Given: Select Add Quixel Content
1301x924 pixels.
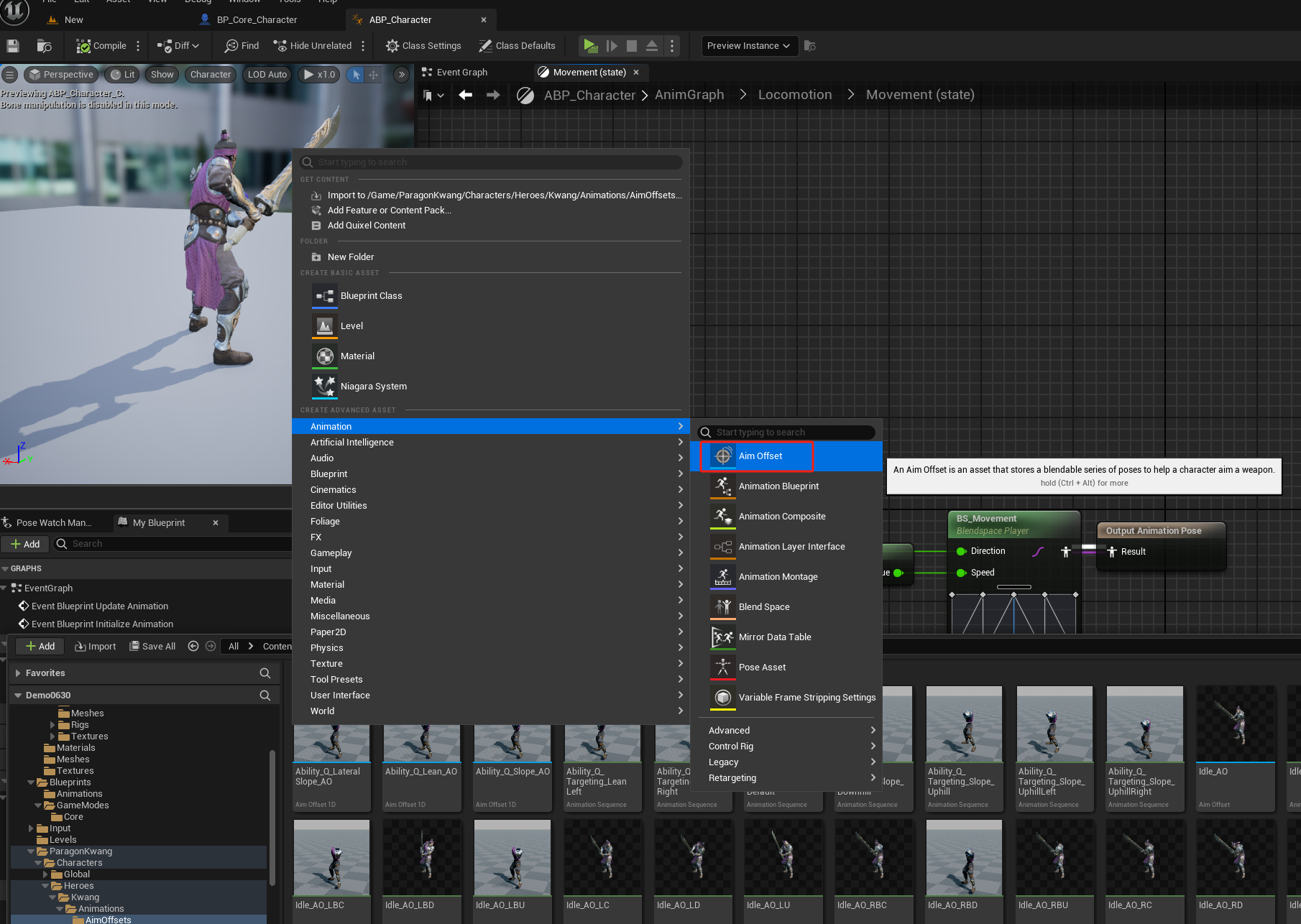Looking at the screenshot, I should (366, 226).
